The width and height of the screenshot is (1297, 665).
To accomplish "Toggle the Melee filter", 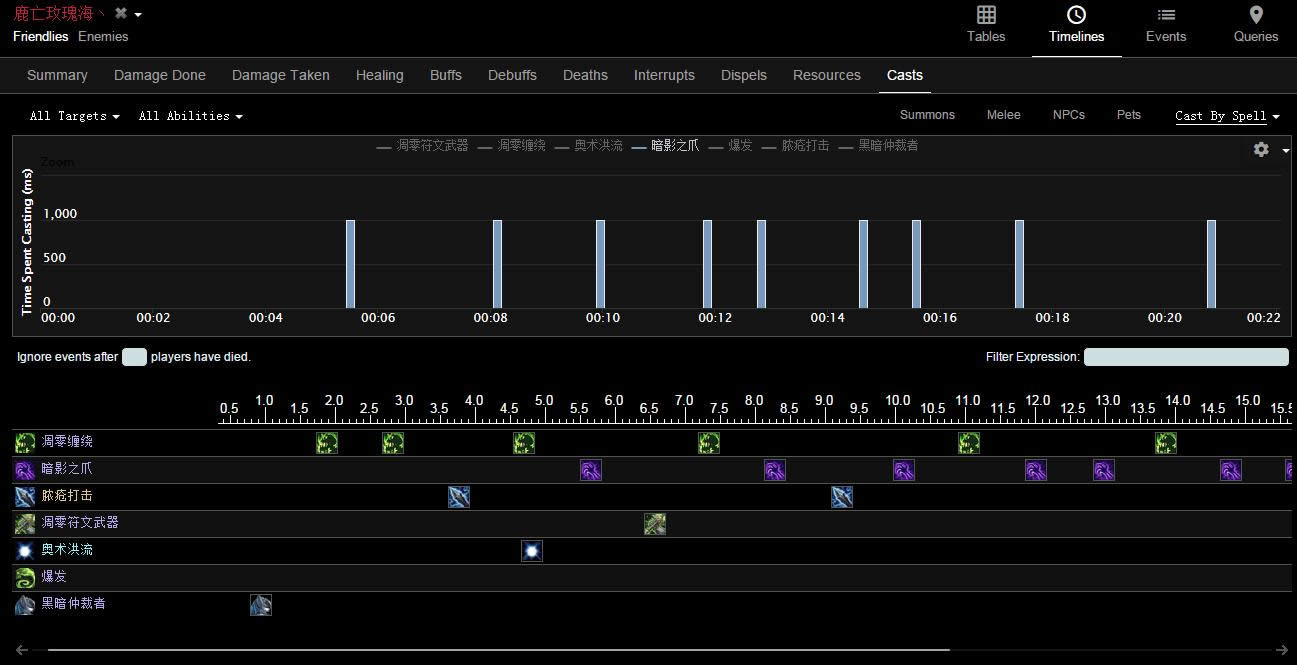I will (x=1003, y=115).
